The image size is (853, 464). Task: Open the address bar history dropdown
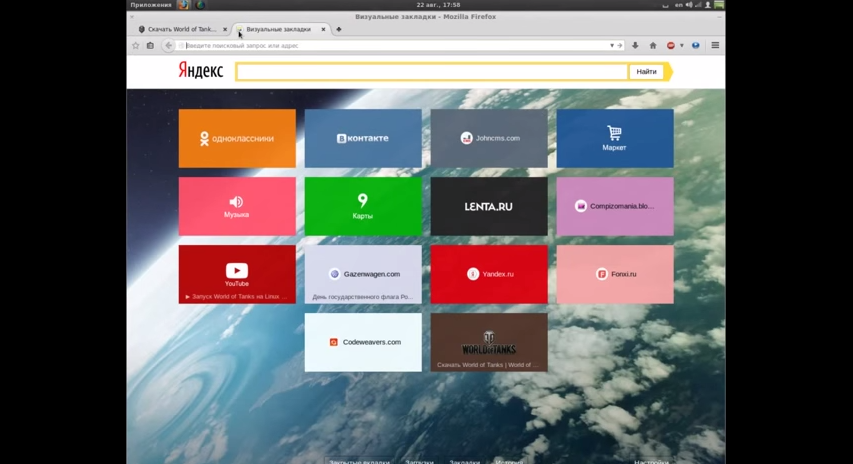[612, 46]
